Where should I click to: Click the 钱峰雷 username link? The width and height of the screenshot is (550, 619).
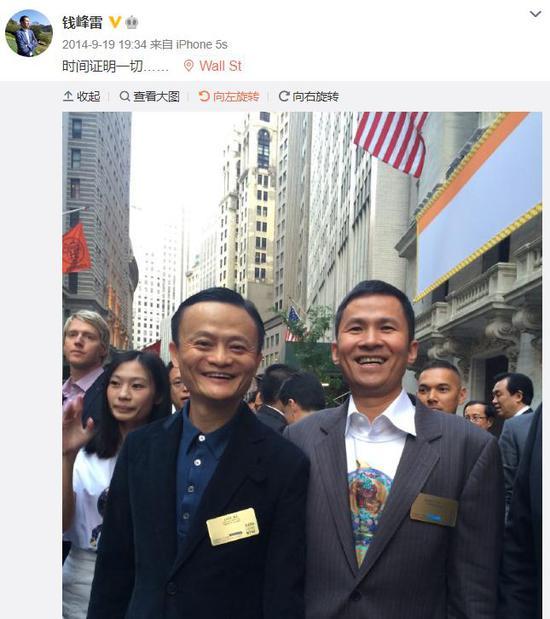(82, 22)
